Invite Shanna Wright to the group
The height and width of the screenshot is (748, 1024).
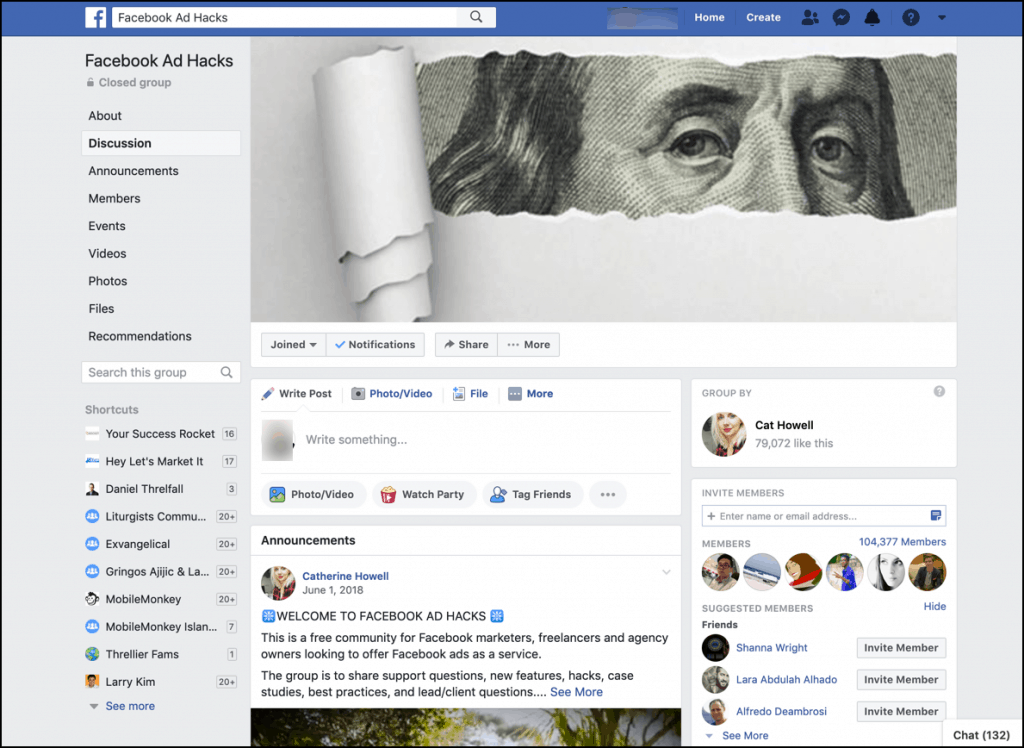pos(901,647)
